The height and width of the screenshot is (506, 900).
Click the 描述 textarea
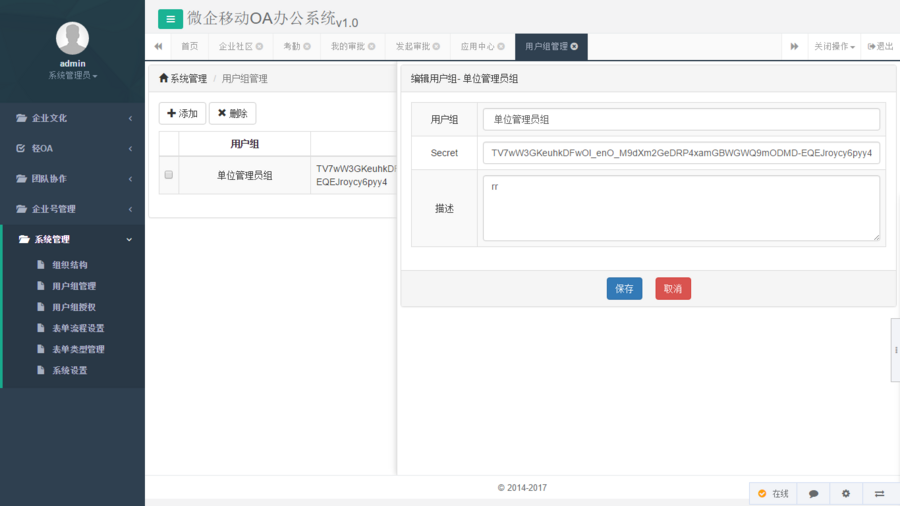click(681, 208)
